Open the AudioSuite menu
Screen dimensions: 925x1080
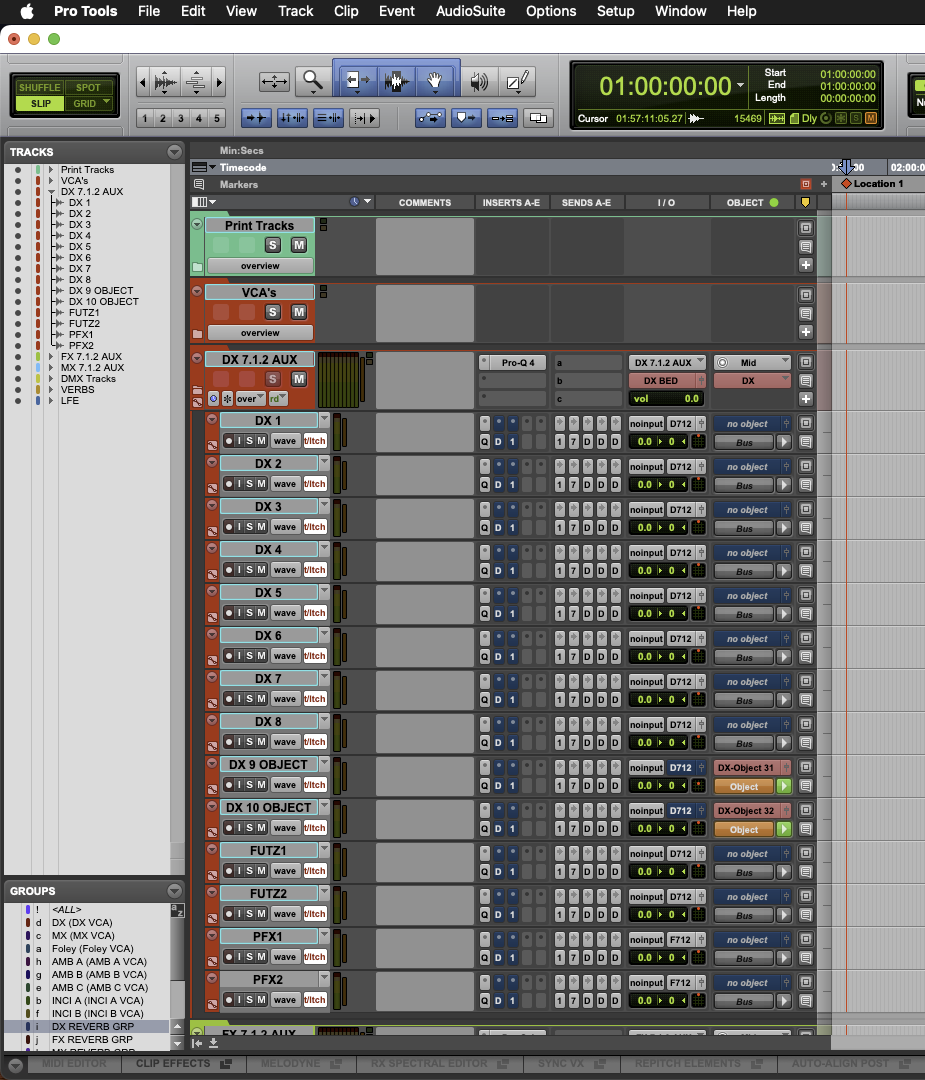[x=470, y=11]
